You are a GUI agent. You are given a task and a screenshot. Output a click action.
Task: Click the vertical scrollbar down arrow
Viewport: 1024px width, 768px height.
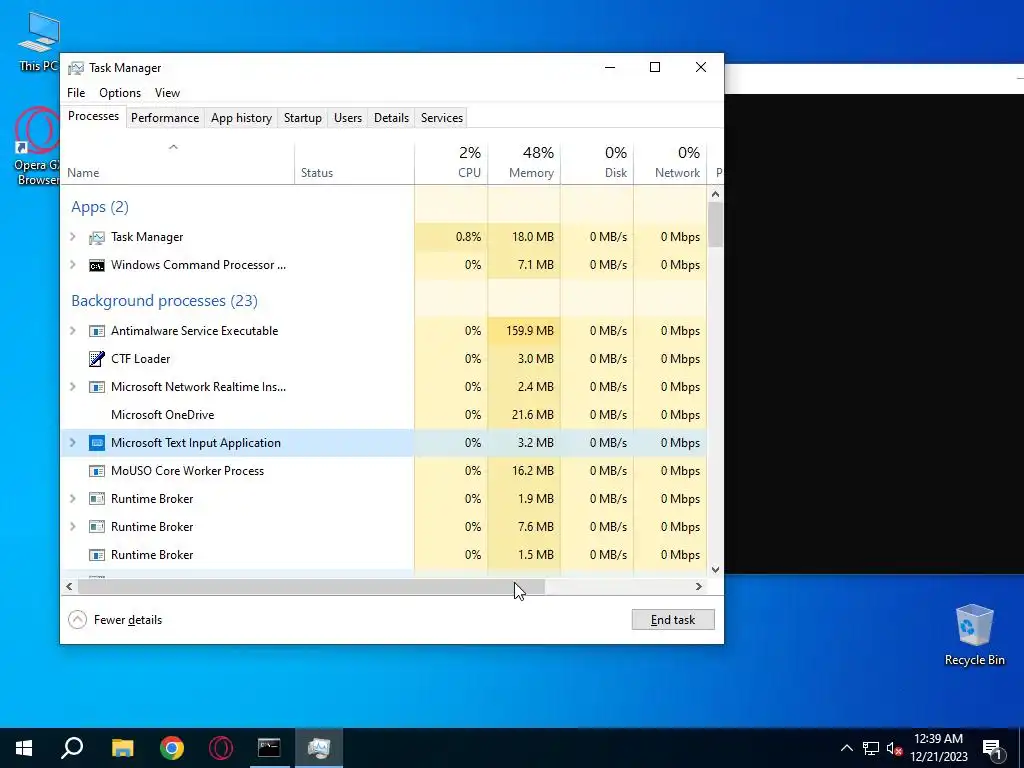[715, 569]
